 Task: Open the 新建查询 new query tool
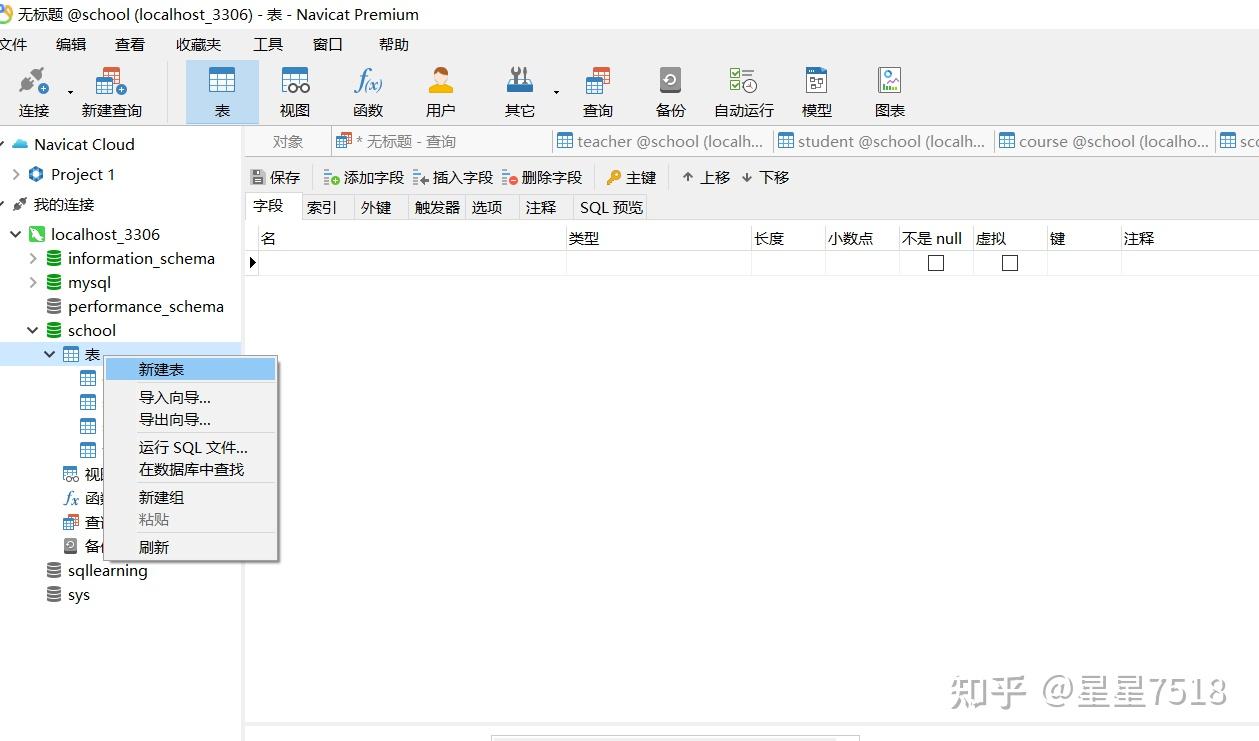click(111, 92)
